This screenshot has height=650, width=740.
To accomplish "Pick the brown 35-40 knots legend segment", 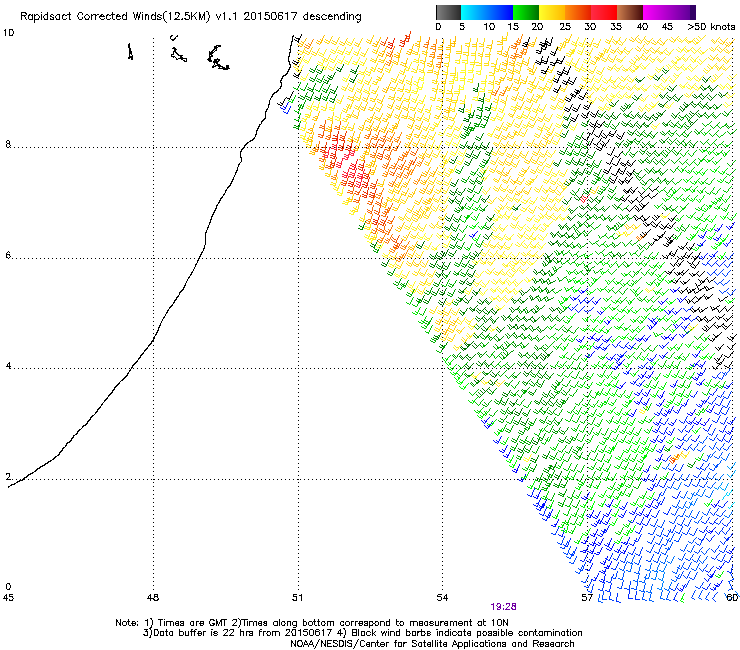I will pyautogui.click(x=630, y=12).
